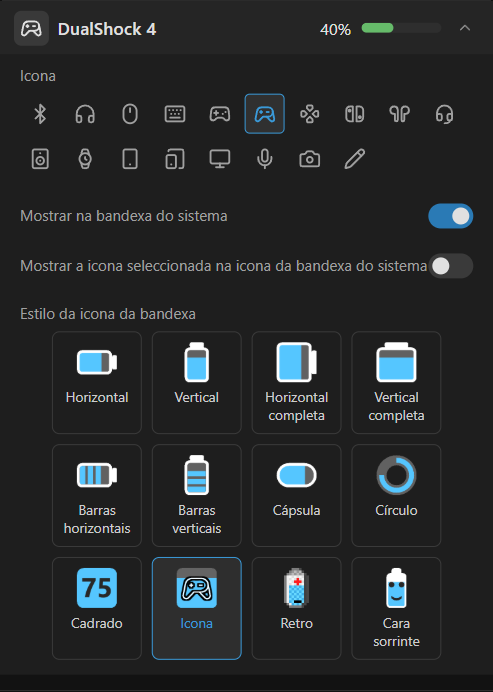Choose the camera icon
This screenshot has height=692, width=493.
[310, 159]
